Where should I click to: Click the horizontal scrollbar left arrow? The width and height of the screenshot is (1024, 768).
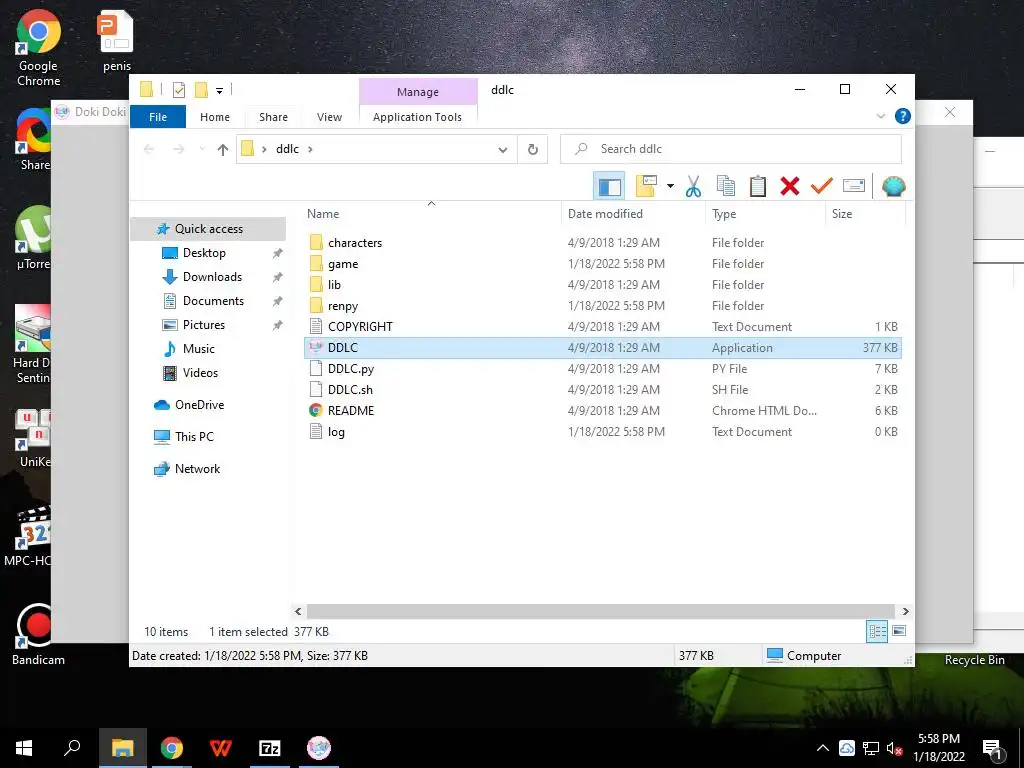[x=298, y=611]
